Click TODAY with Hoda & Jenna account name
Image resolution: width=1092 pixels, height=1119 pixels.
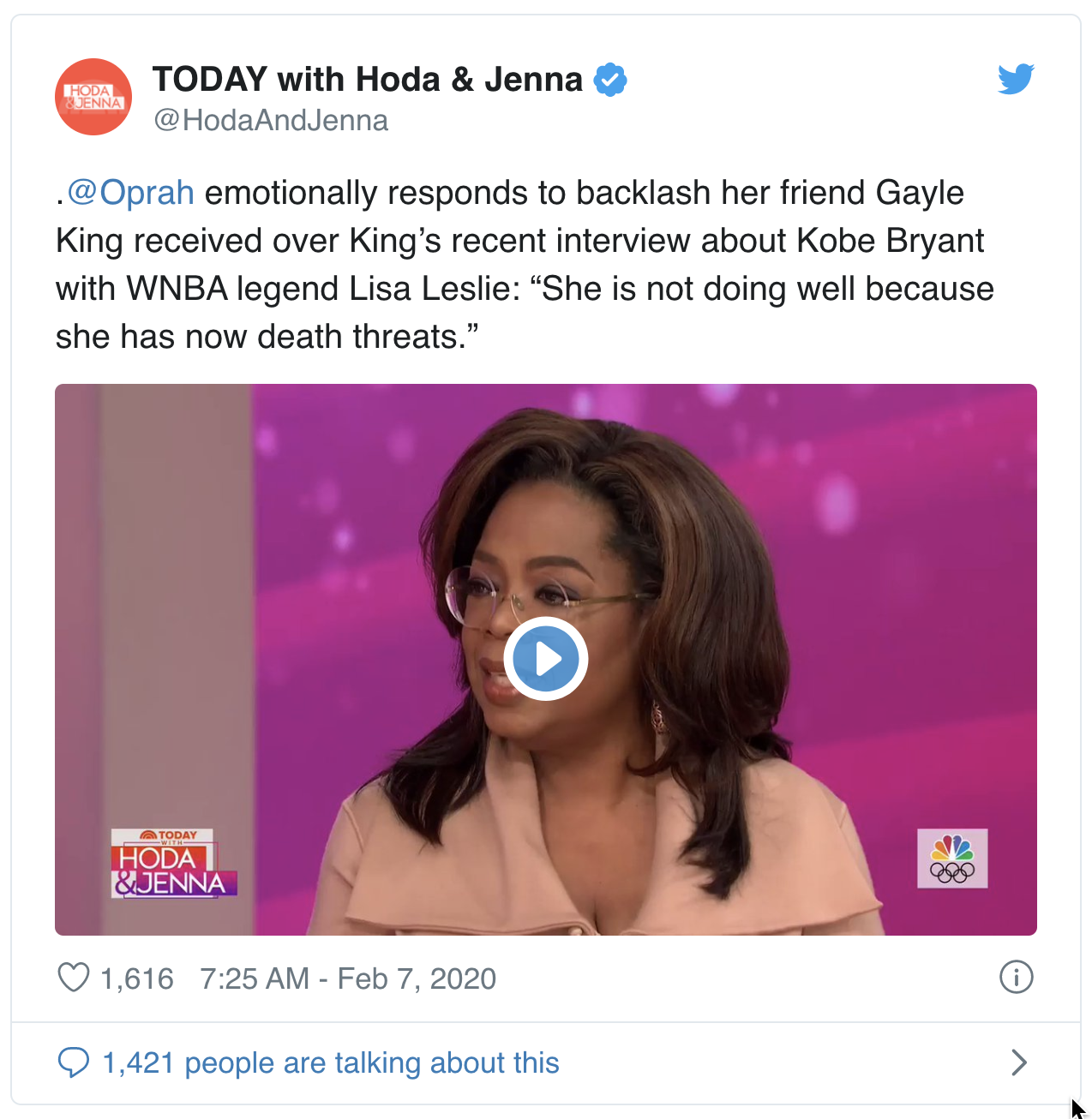(x=368, y=80)
